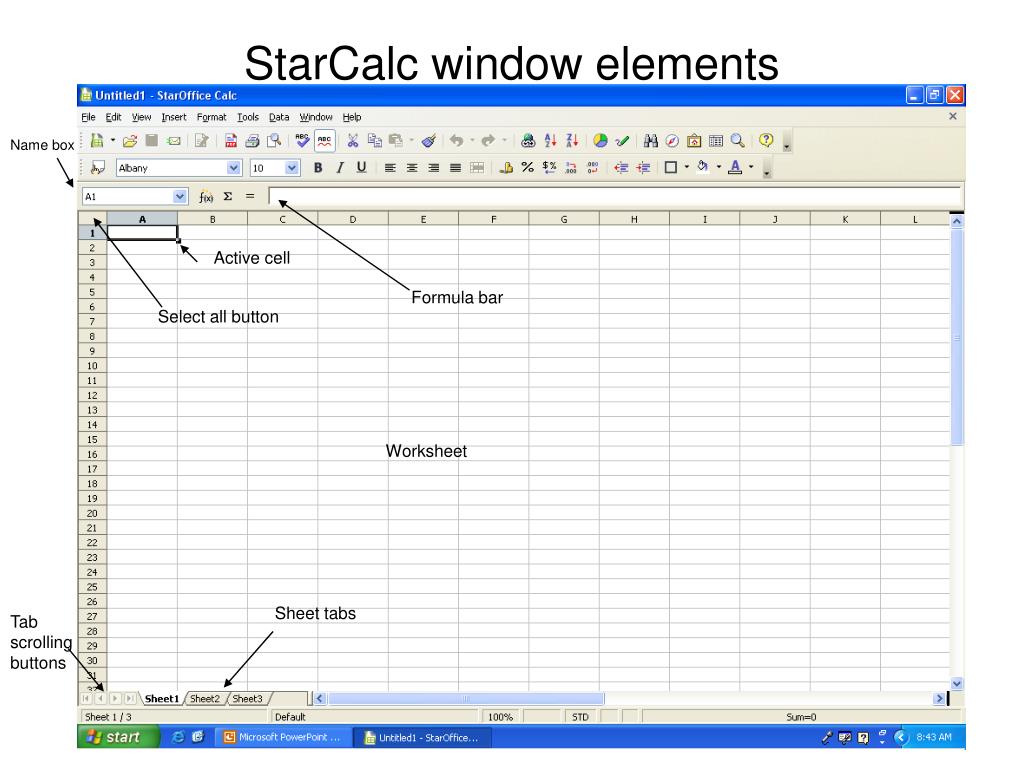Cut selection with the scissors icon
This screenshot has height=768, width=1024.
[x=353, y=140]
